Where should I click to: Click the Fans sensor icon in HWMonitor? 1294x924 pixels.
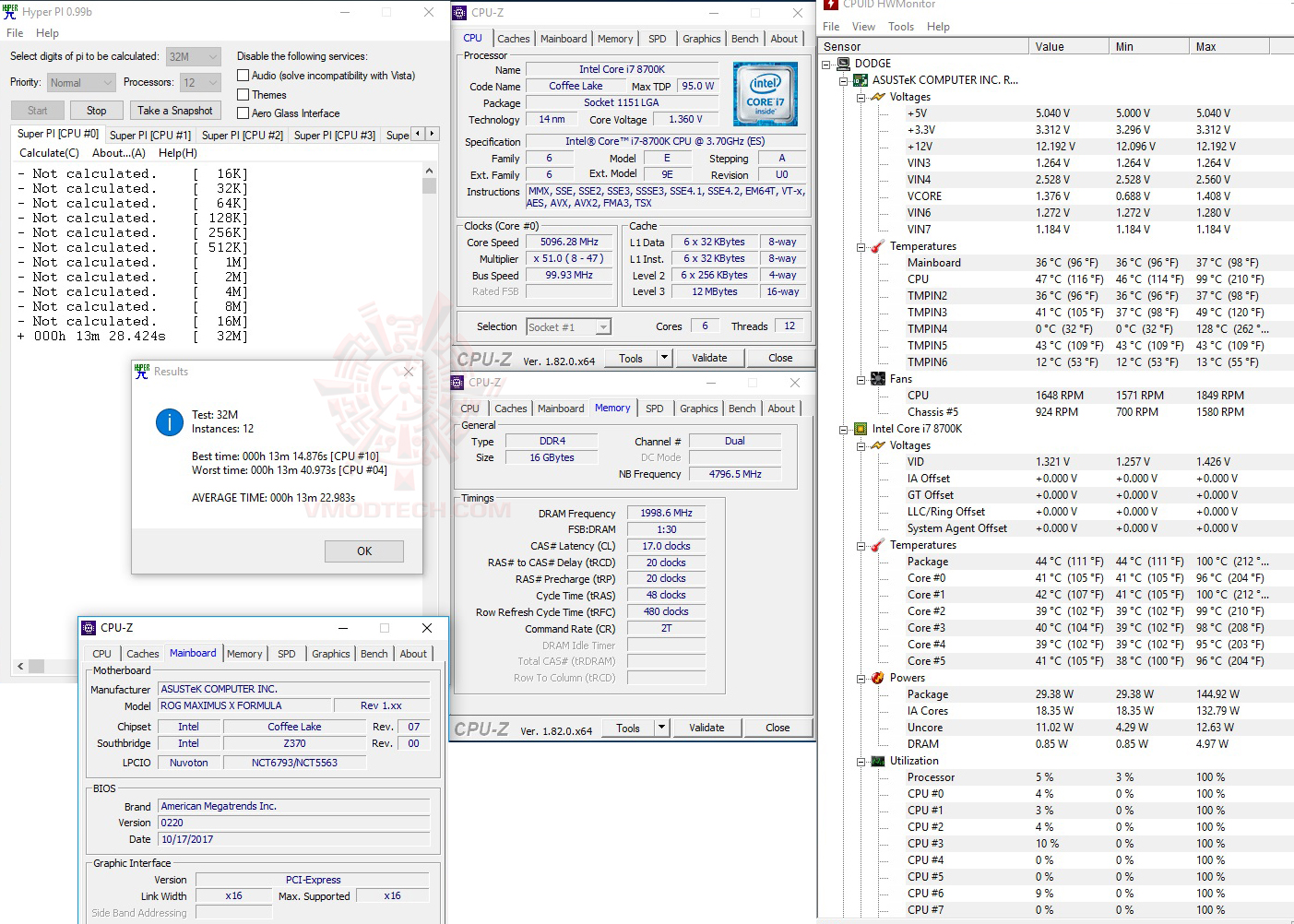[876, 378]
